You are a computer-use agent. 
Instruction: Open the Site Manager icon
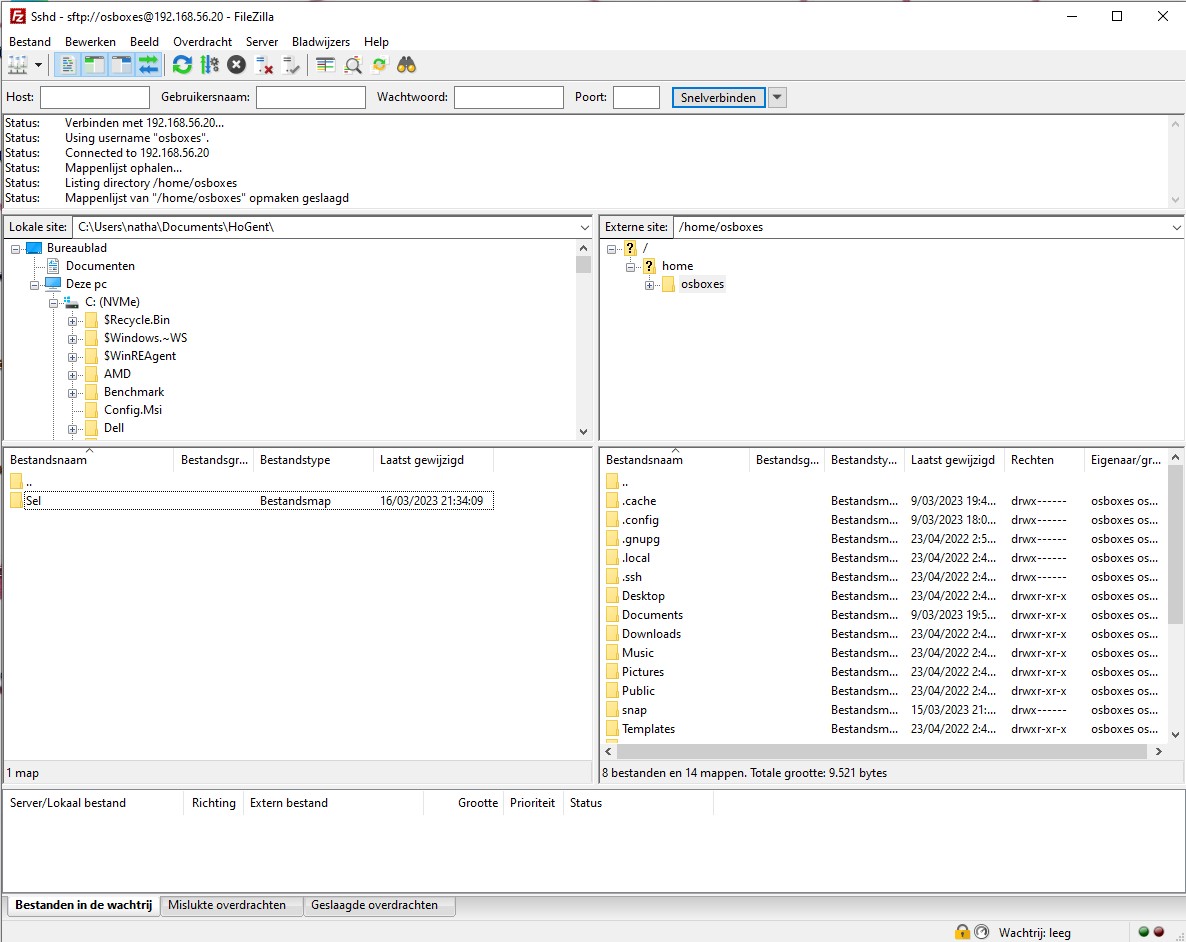coord(18,65)
